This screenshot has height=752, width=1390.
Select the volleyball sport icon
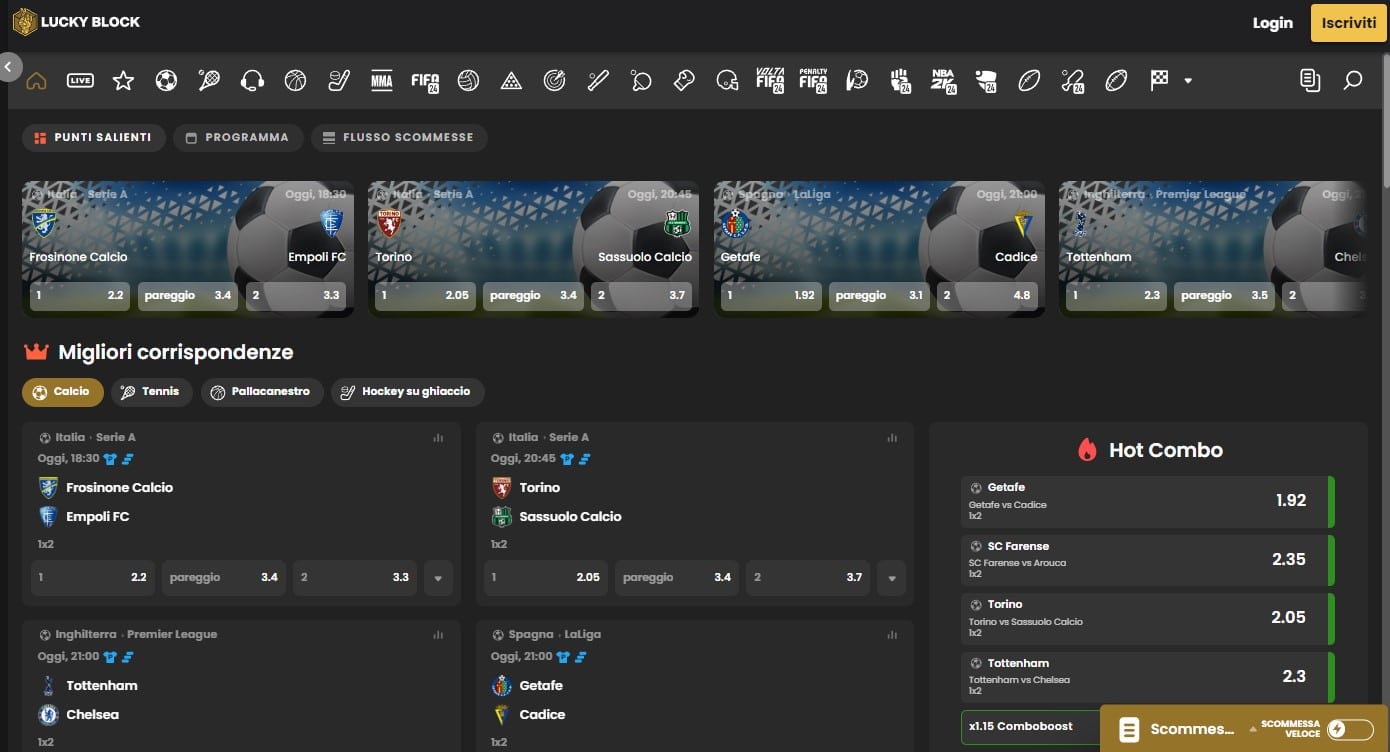(468, 81)
